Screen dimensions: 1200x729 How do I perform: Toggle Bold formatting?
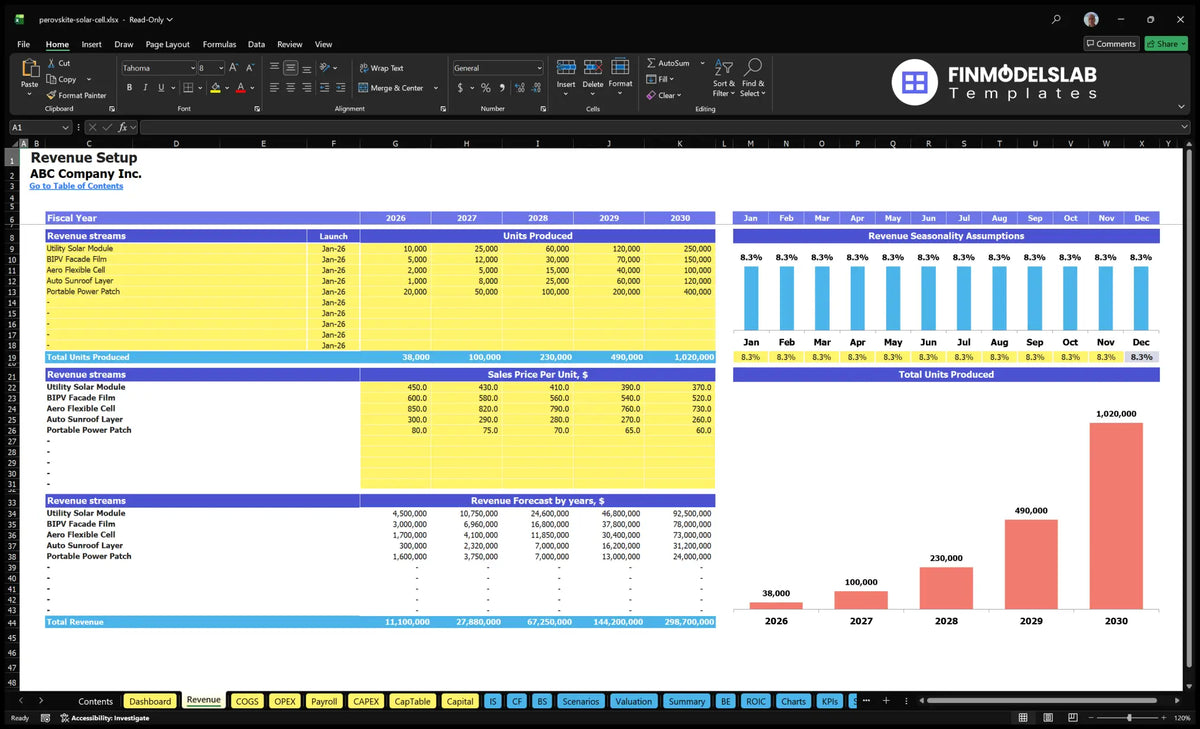129,88
